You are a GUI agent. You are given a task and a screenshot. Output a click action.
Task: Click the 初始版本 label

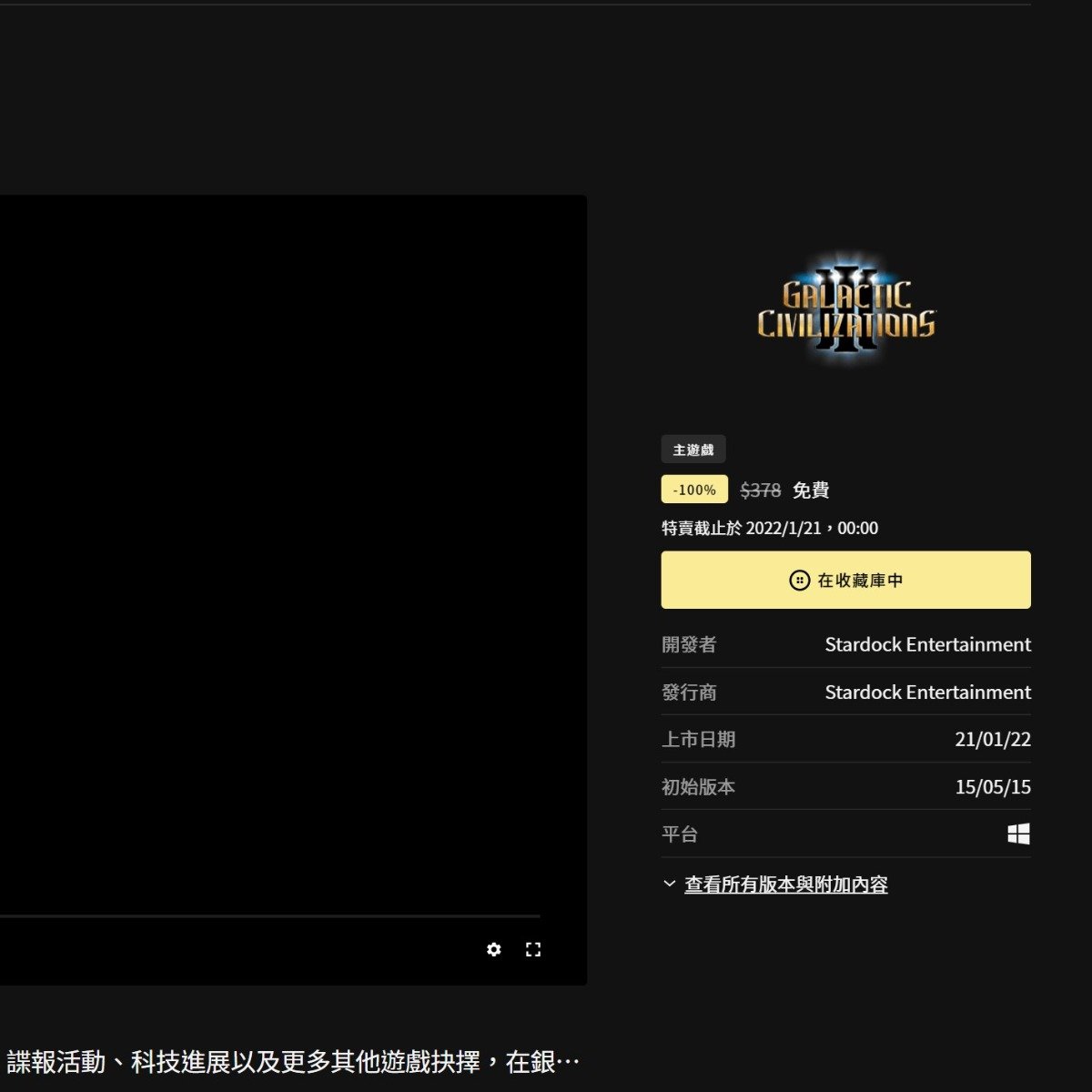point(698,787)
